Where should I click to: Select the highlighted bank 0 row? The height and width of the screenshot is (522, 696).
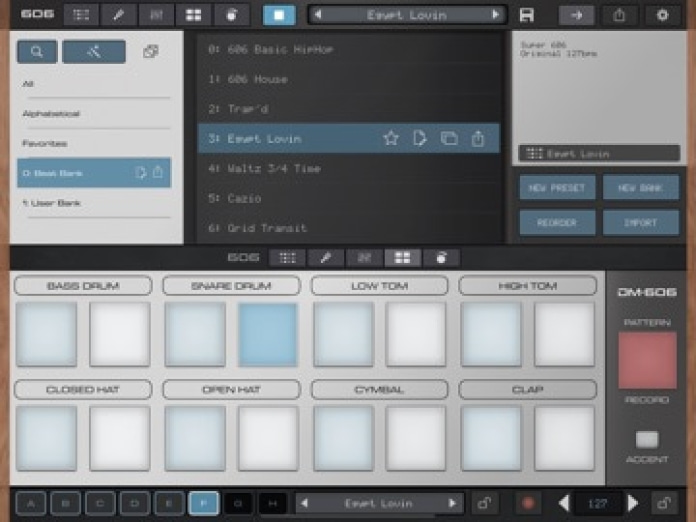[x=94, y=173]
